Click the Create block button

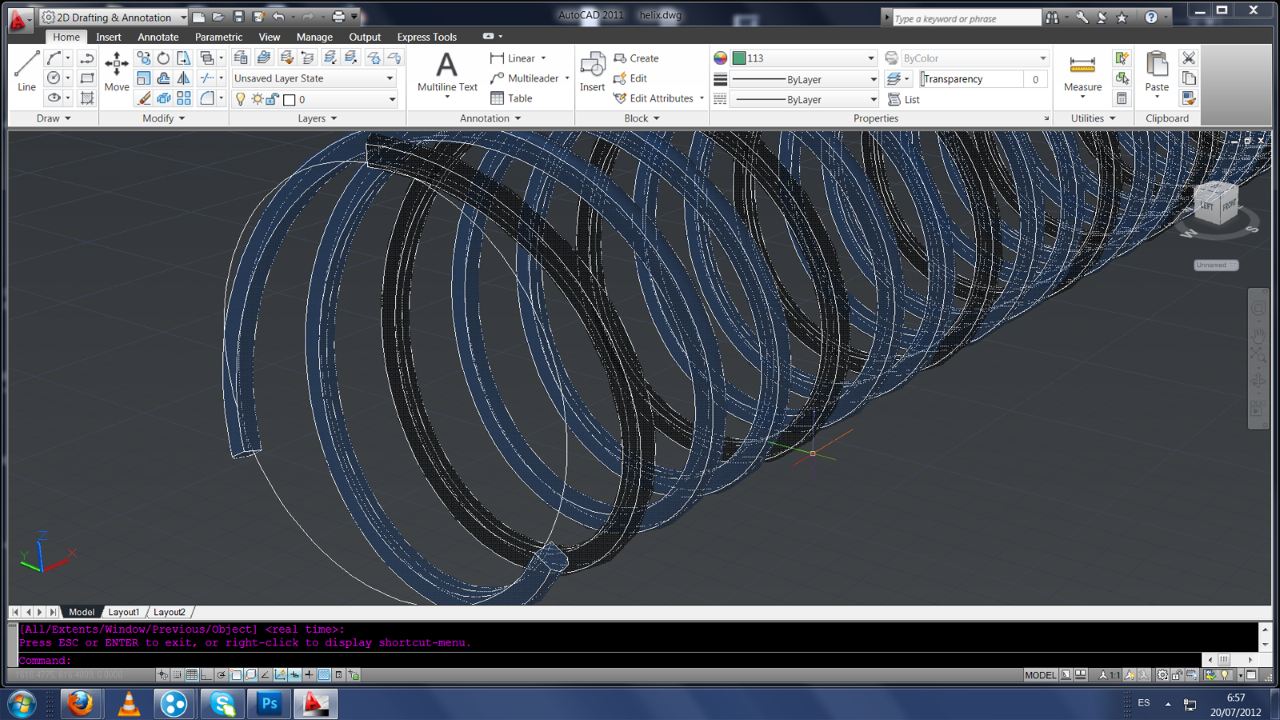(x=636, y=58)
